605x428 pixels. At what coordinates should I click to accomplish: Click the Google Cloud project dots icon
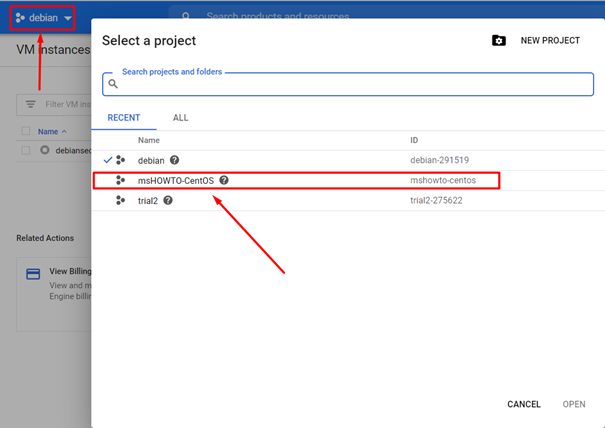[20, 18]
